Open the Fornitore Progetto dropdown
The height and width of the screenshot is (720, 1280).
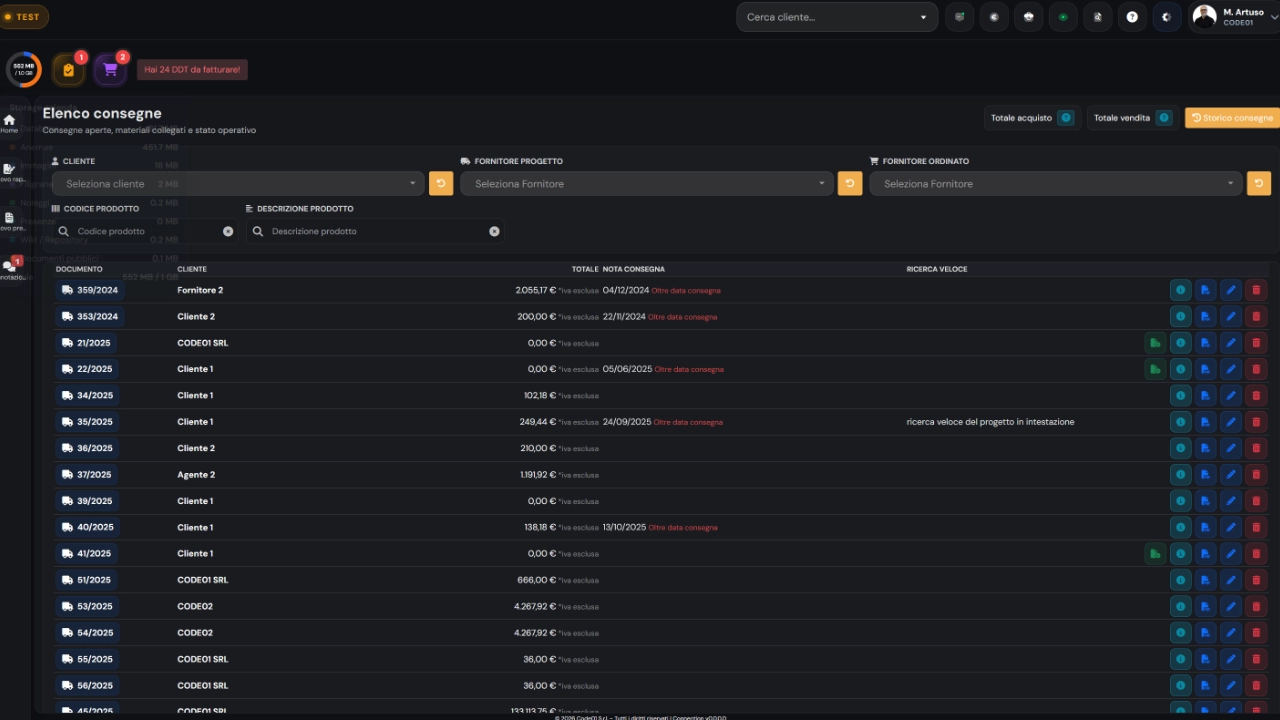coord(647,184)
